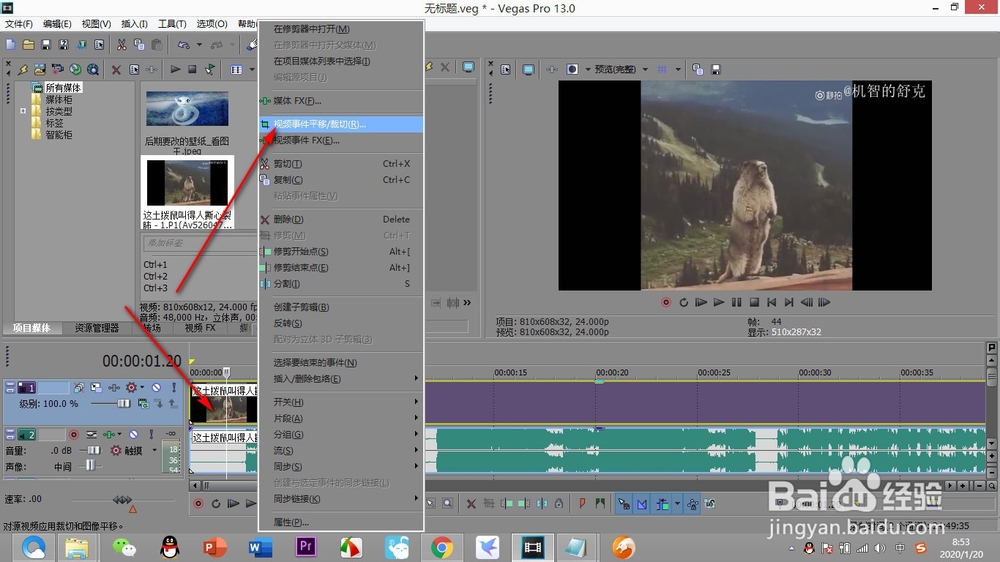Open the 触摸 automation mode dropdown
The width and height of the screenshot is (1000, 562).
[x=155, y=450]
